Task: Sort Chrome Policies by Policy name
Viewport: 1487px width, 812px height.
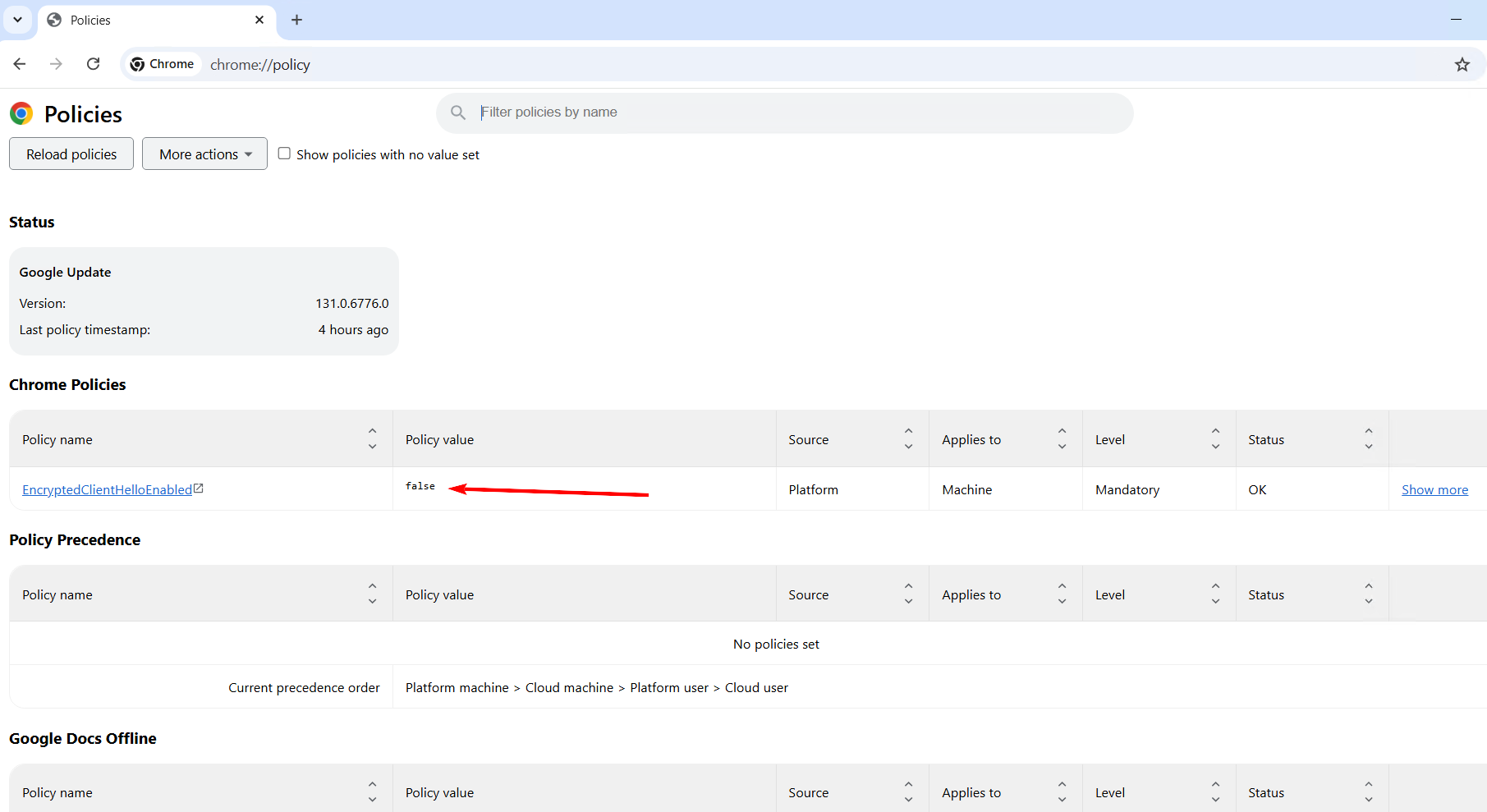Action: coord(372,439)
